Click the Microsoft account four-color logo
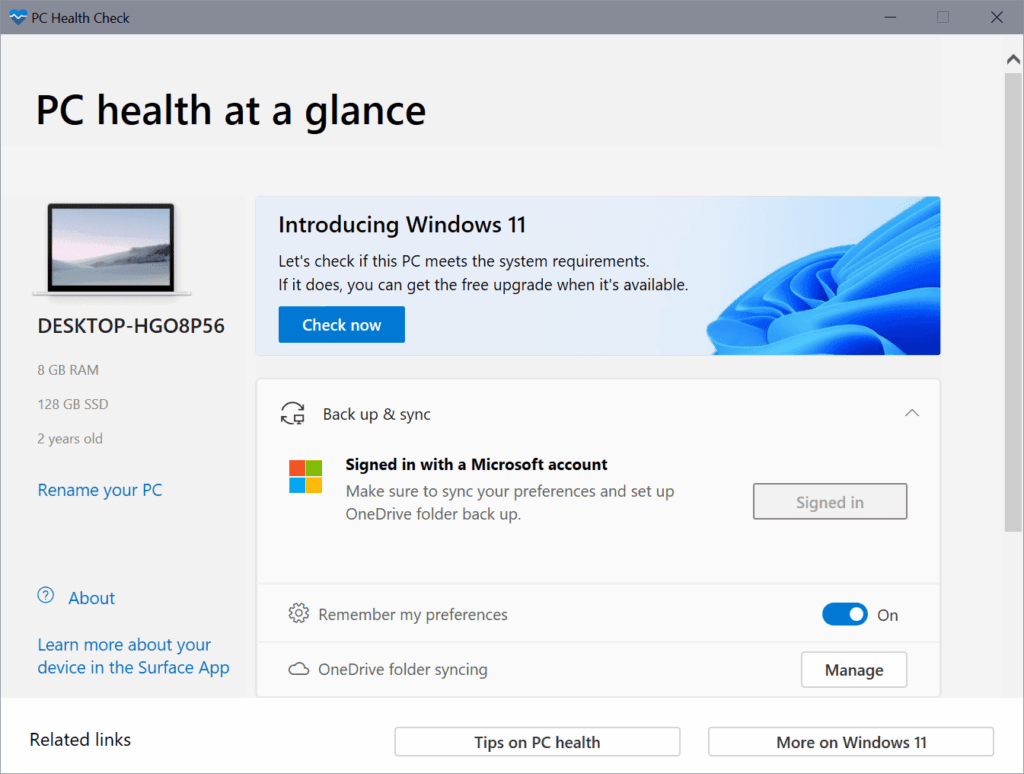Image resolution: width=1024 pixels, height=774 pixels. coord(307,476)
